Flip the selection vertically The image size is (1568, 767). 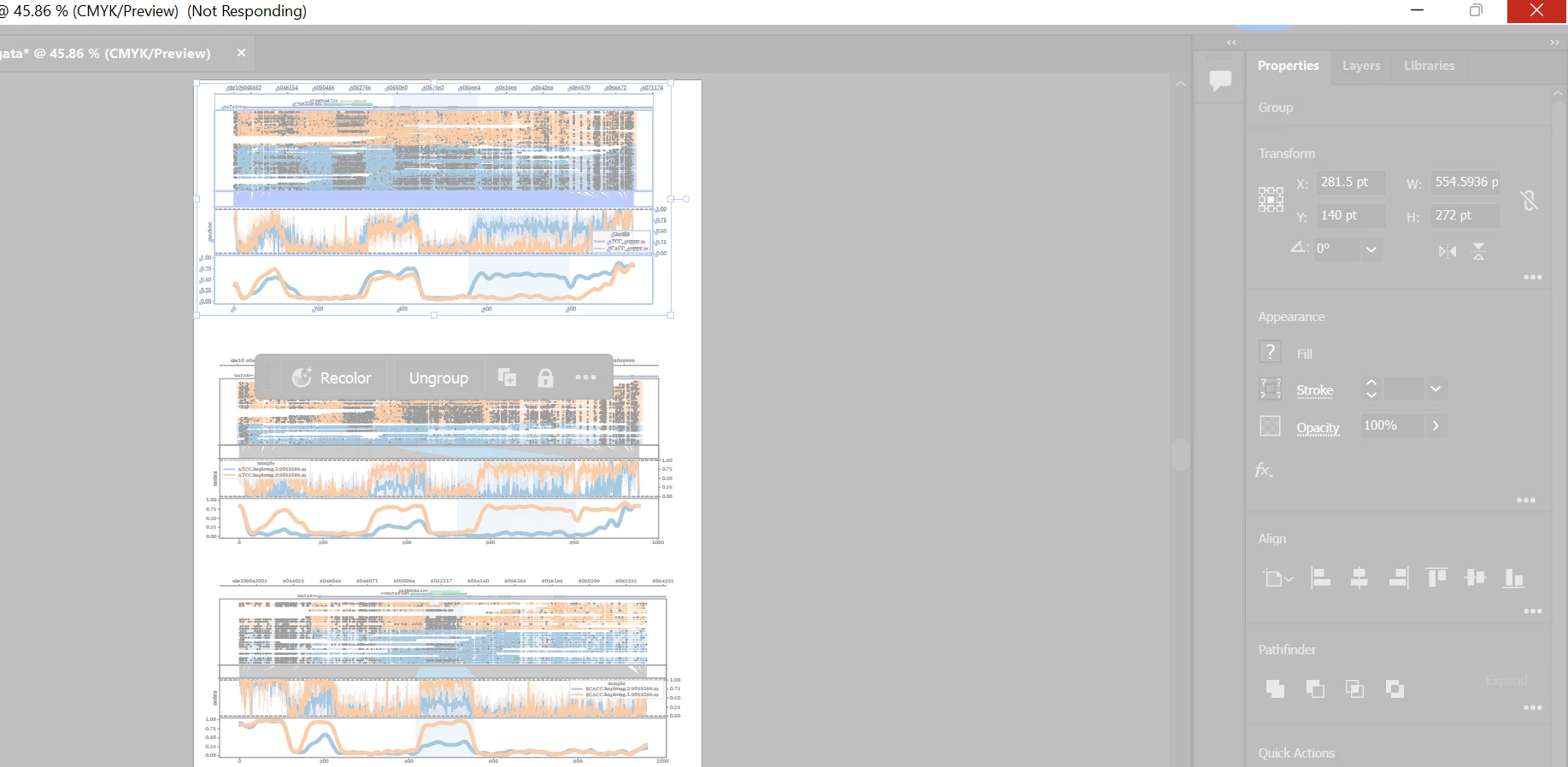(x=1479, y=251)
